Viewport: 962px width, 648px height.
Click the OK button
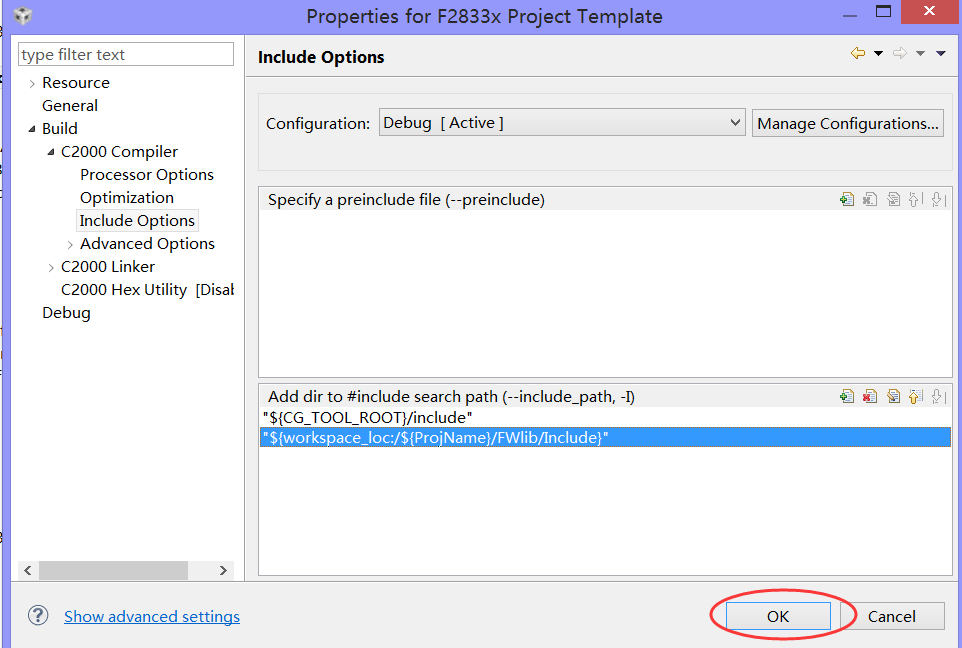click(778, 616)
